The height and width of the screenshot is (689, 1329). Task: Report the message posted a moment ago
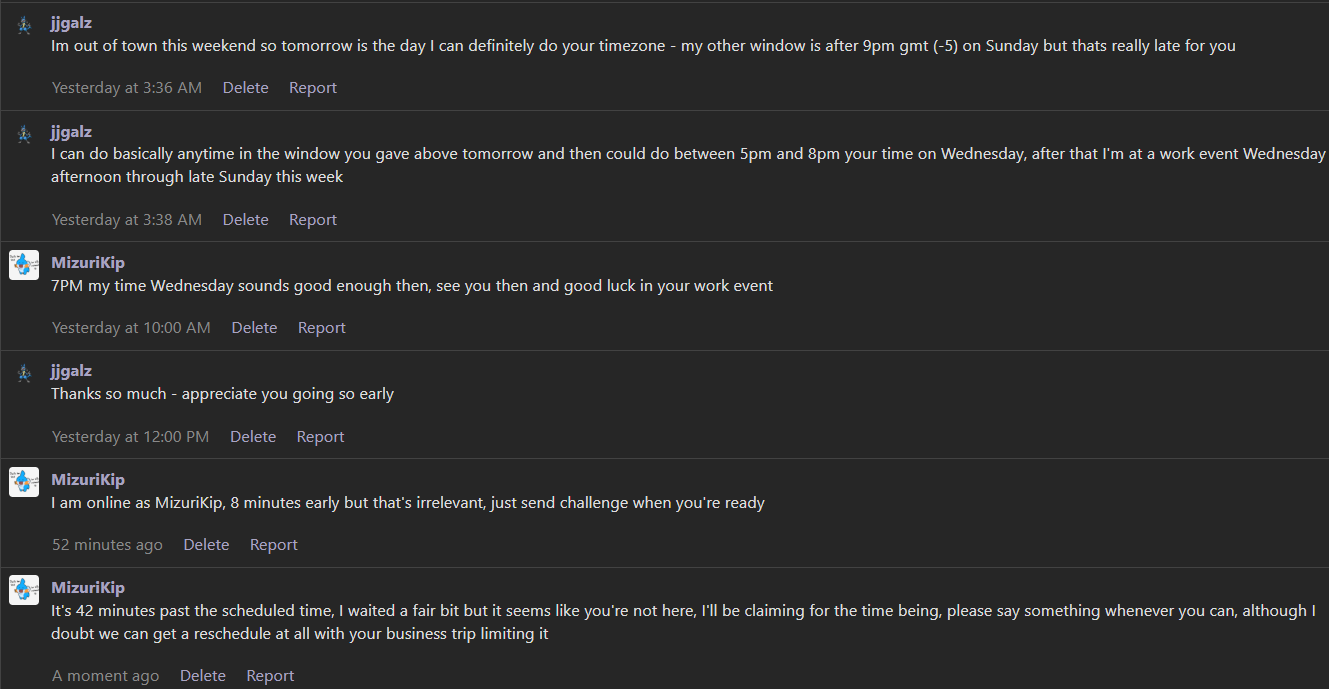pyautogui.click(x=270, y=676)
